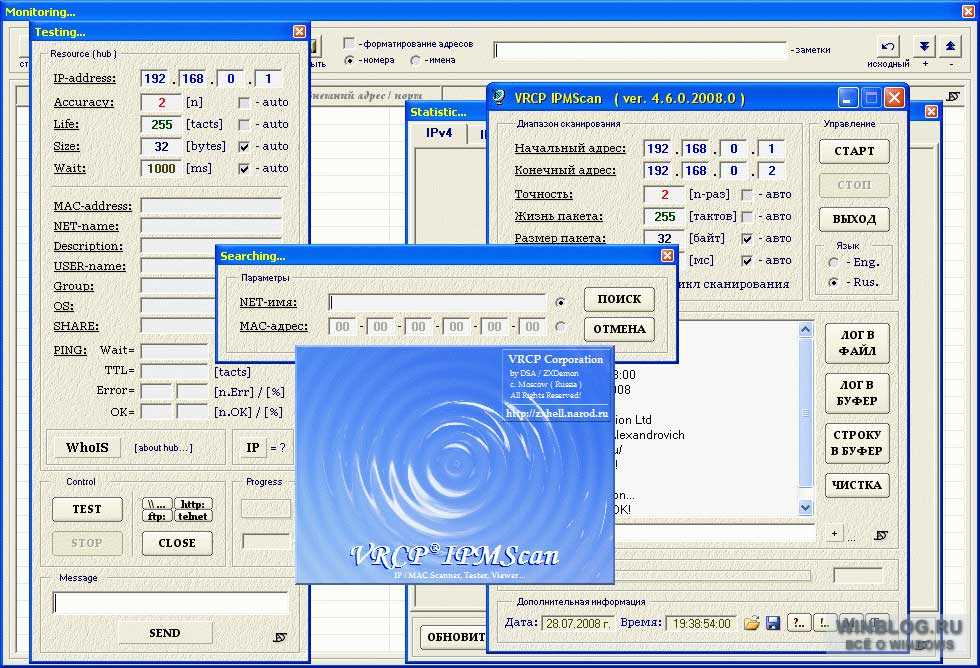
Task: Select Rus. language radio button
Action: 833,282
